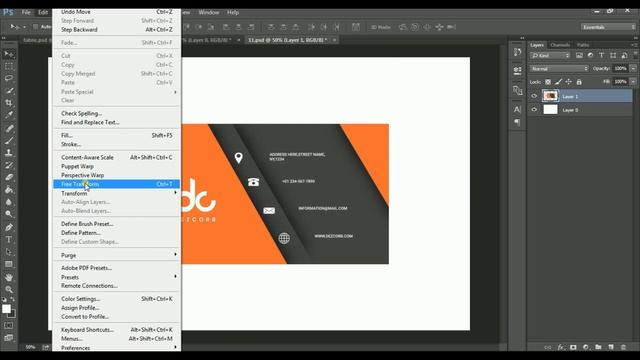Open the Fill slider dropdown arrow
Viewport: 640px width, 360px height.
pos(633,82)
